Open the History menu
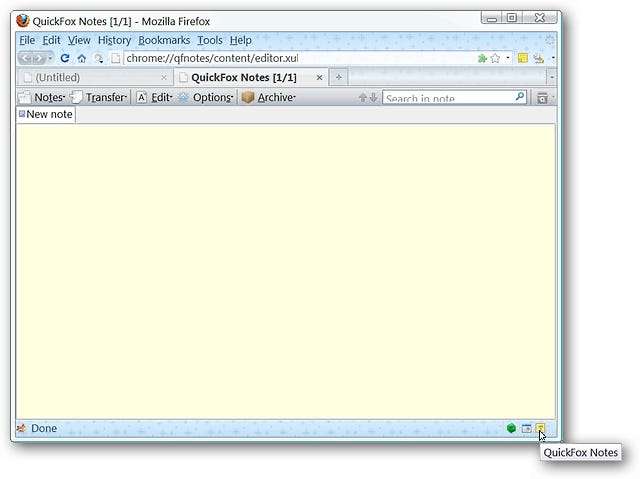This screenshot has height=479, width=640. click(114, 40)
